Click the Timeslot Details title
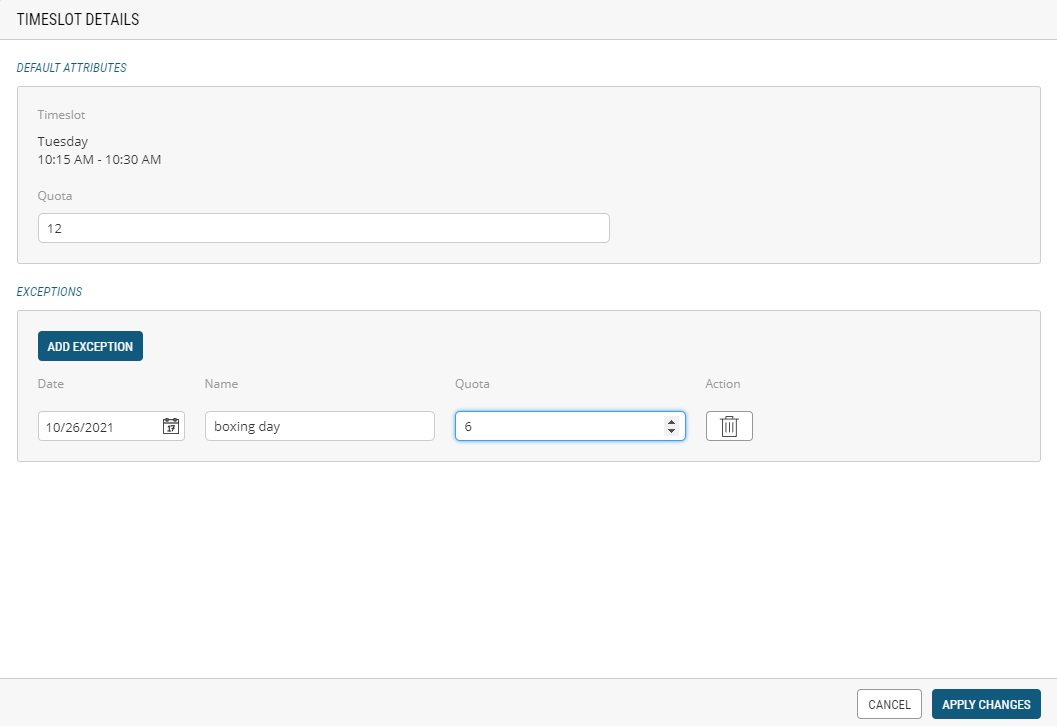The width and height of the screenshot is (1057, 726). pyautogui.click(x=78, y=20)
